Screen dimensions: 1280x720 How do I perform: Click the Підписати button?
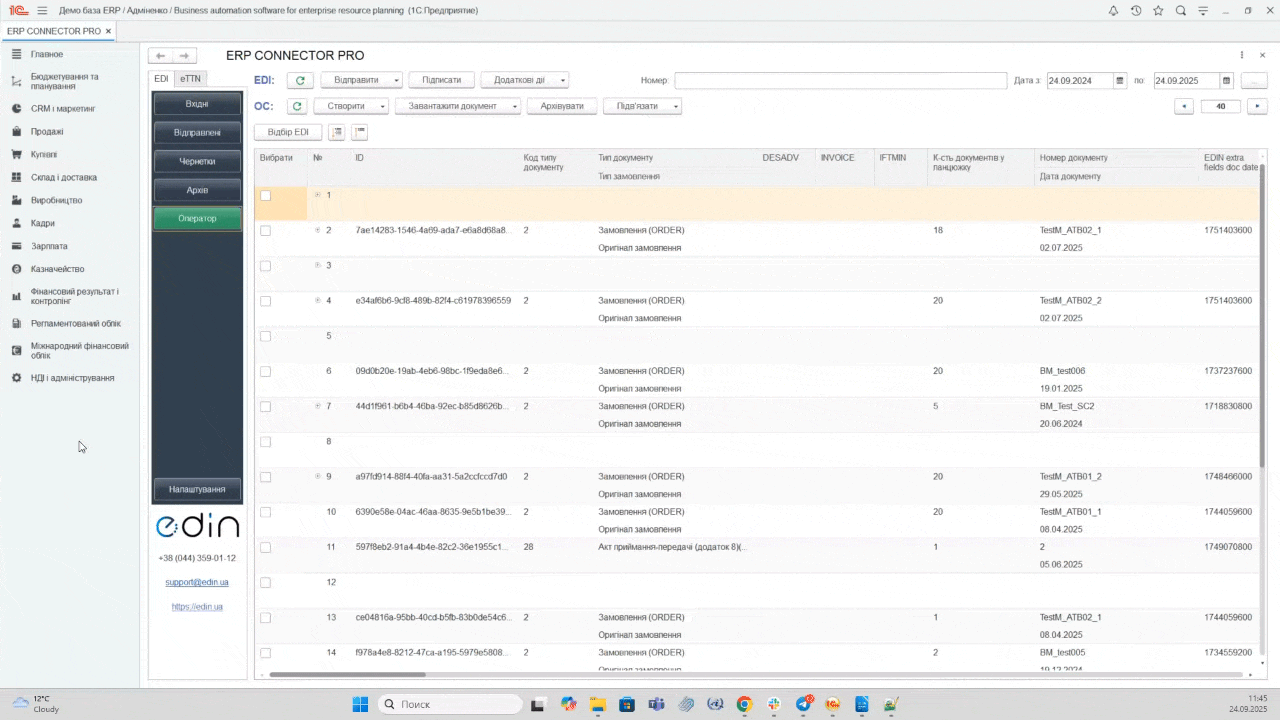point(441,80)
